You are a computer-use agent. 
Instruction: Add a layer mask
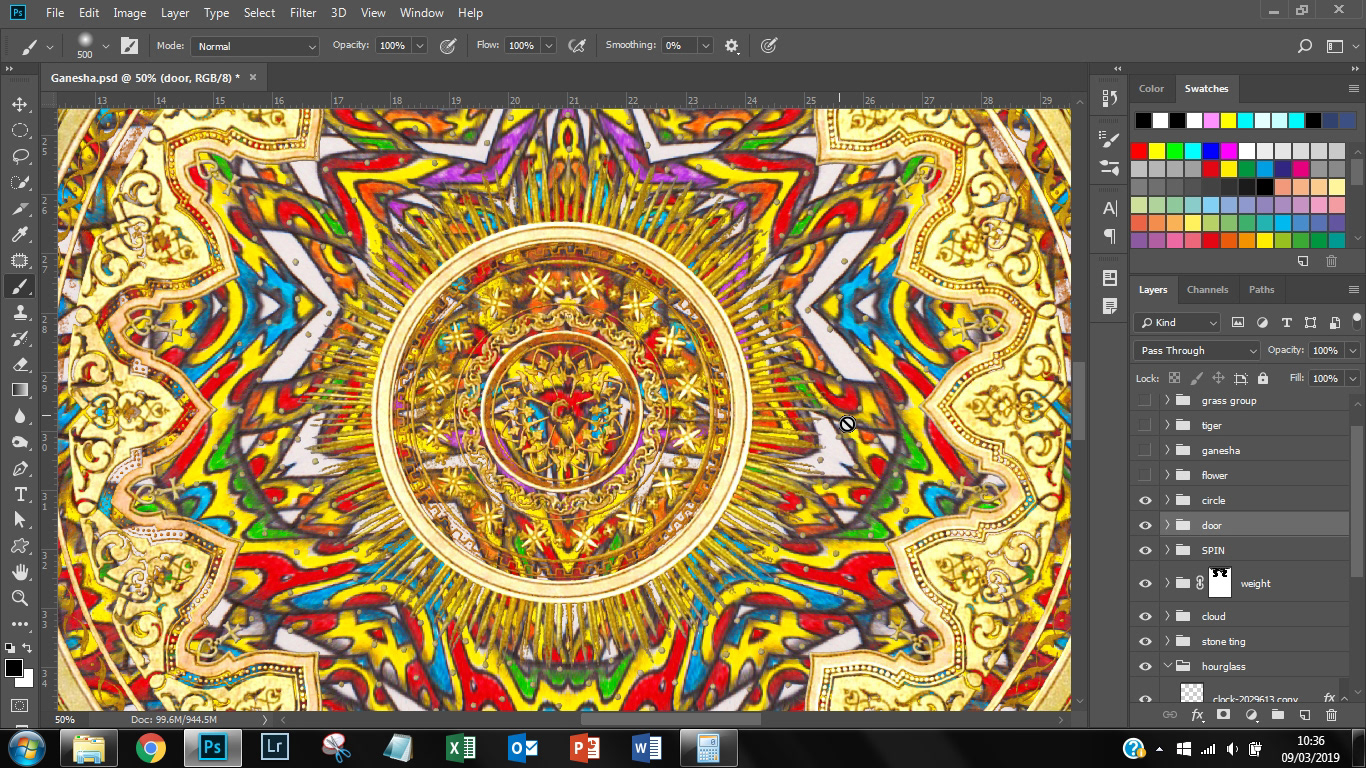pos(1223,715)
